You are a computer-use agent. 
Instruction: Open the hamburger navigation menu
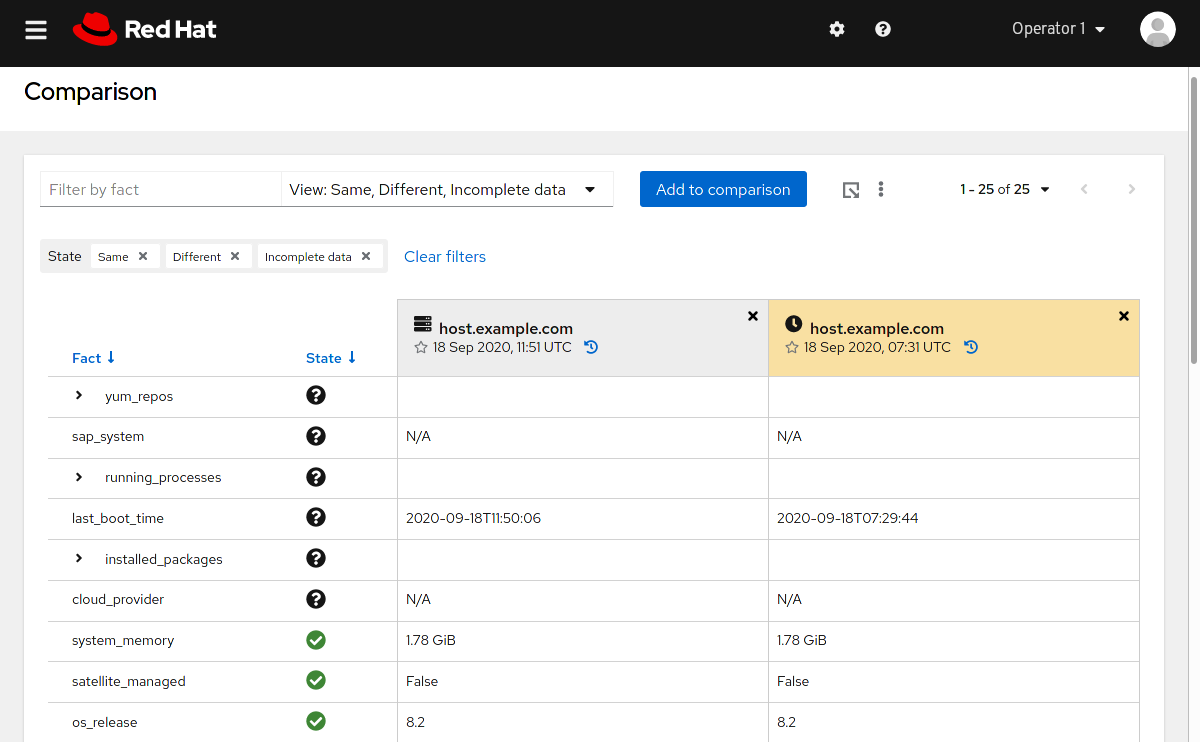36,30
